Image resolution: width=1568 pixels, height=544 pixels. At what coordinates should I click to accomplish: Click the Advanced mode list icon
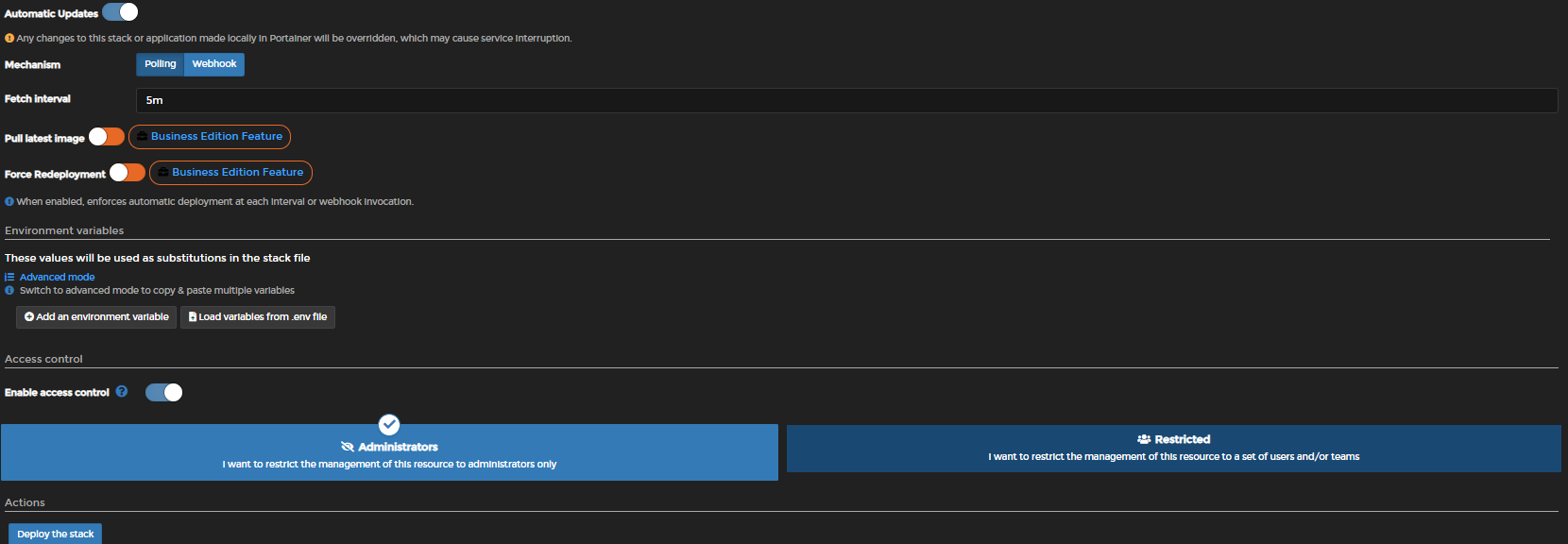(9, 277)
